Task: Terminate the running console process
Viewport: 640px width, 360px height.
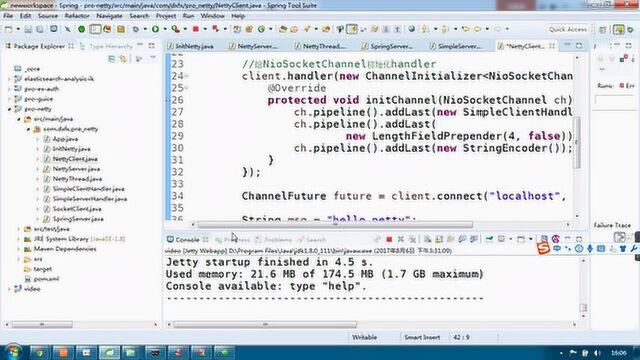Action: [x=389, y=239]
